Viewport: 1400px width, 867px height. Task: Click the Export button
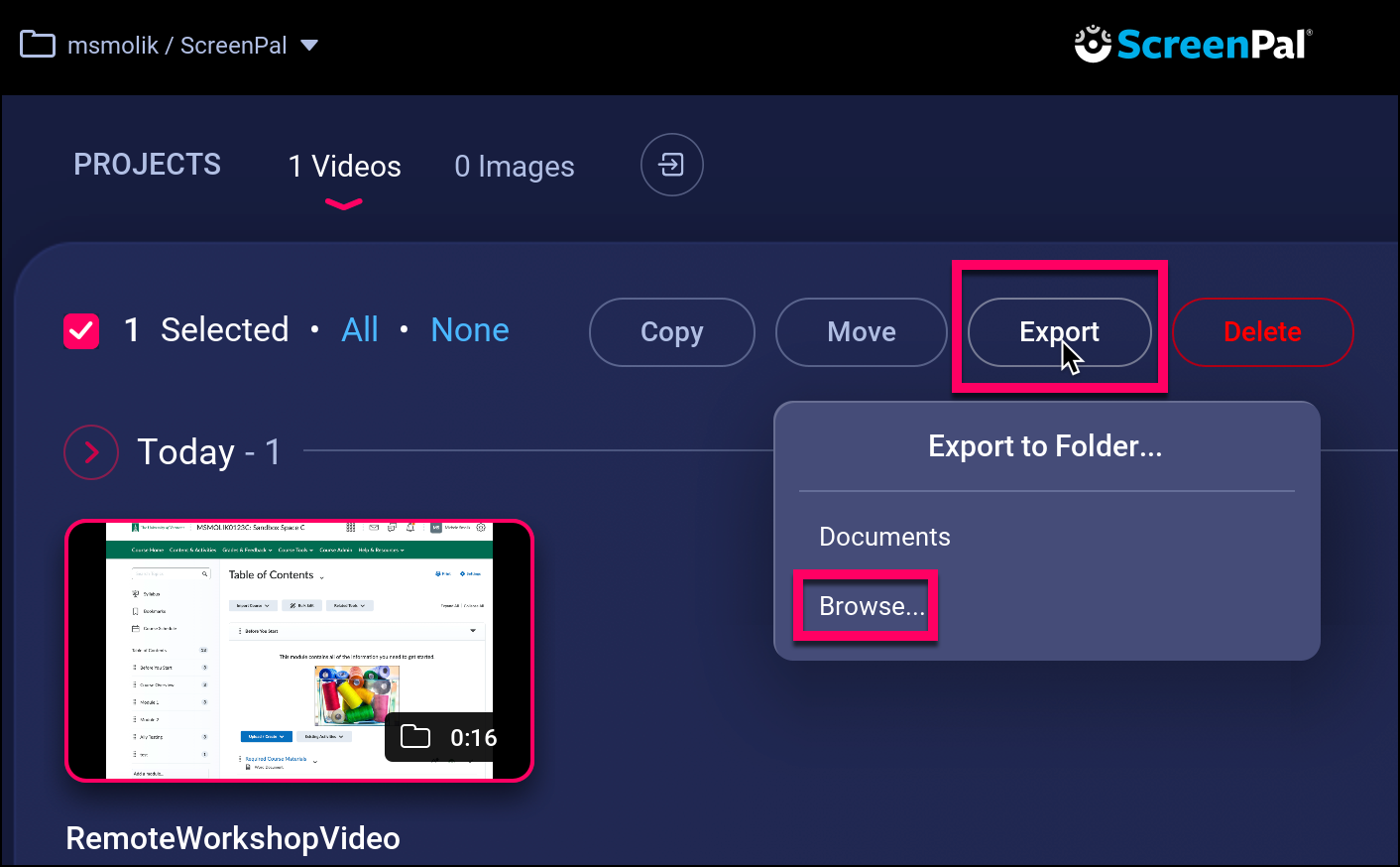(x=1058, y=332)
